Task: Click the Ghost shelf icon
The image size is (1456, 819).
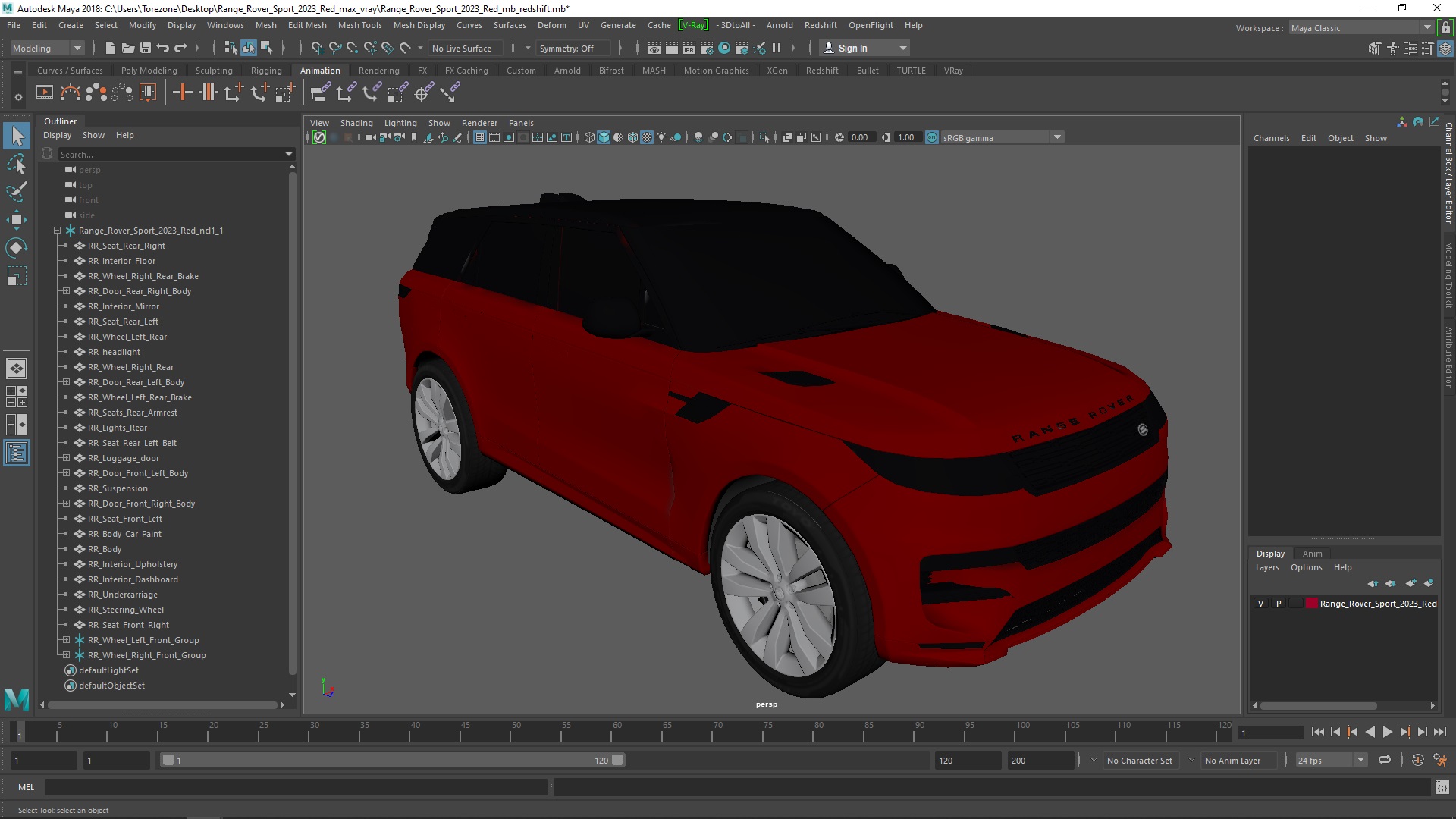Action: click(x=96, y=93)
